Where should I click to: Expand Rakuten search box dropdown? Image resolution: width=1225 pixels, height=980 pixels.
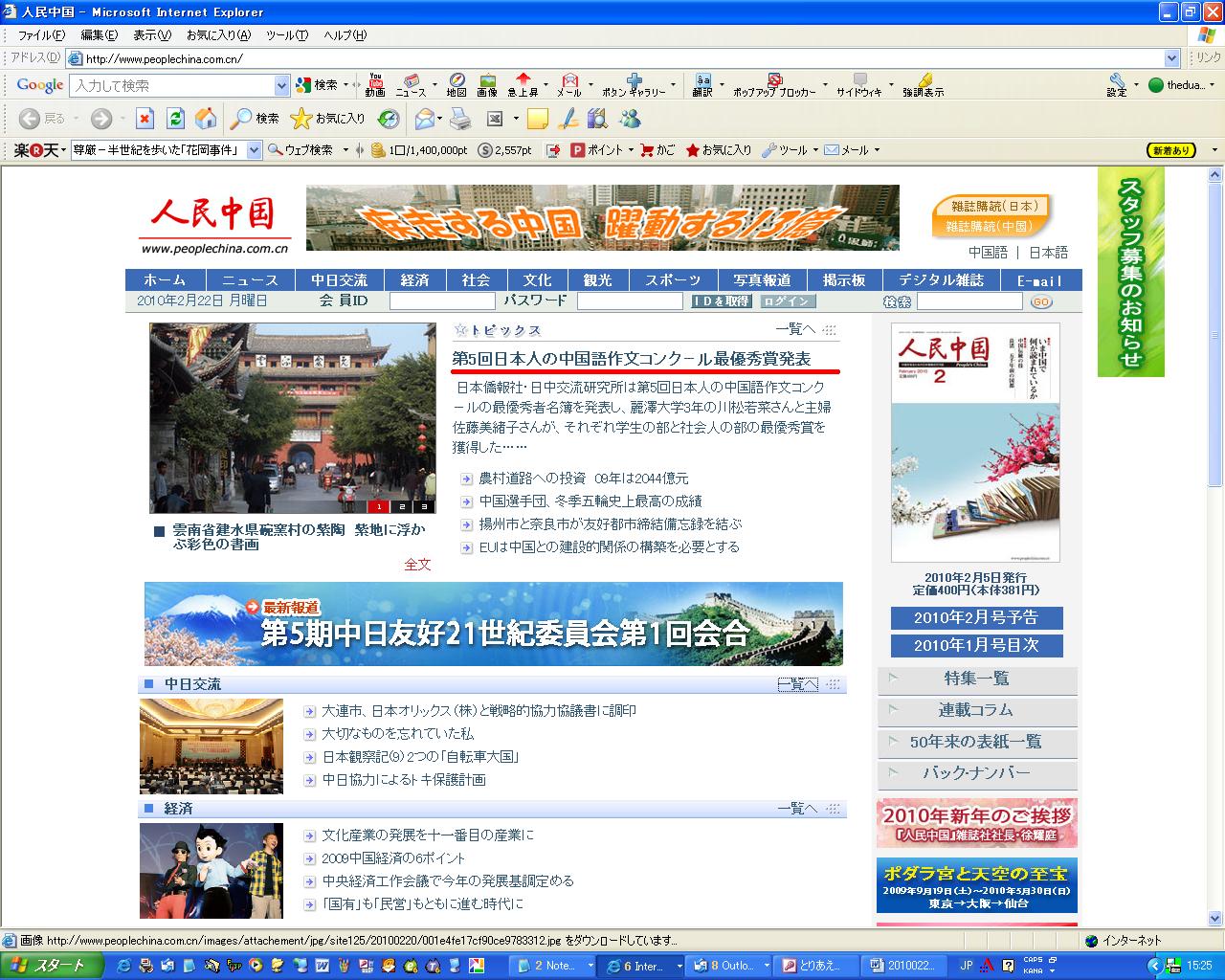254,150
